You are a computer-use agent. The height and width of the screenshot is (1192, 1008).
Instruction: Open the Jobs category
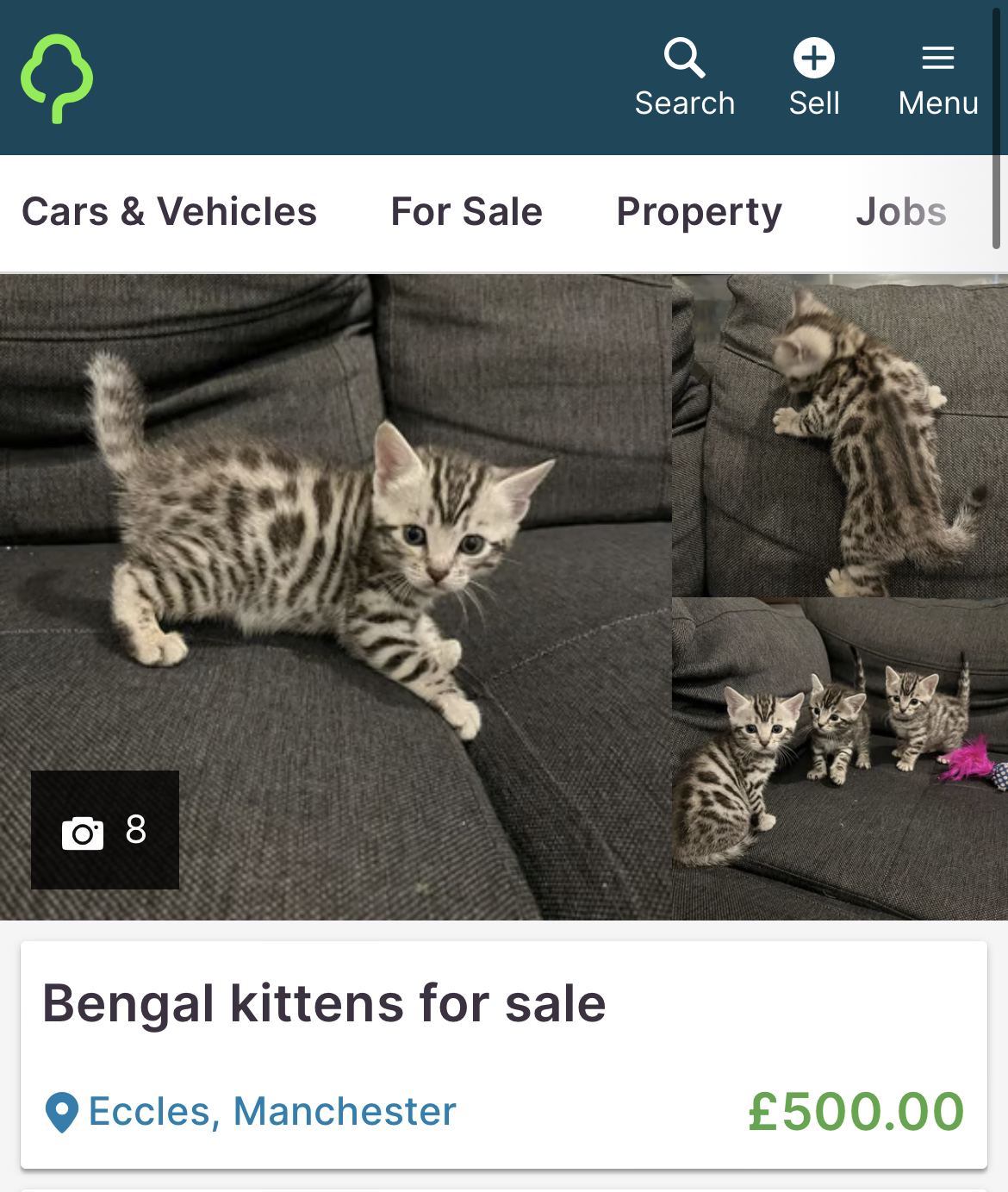click(901, 212)
